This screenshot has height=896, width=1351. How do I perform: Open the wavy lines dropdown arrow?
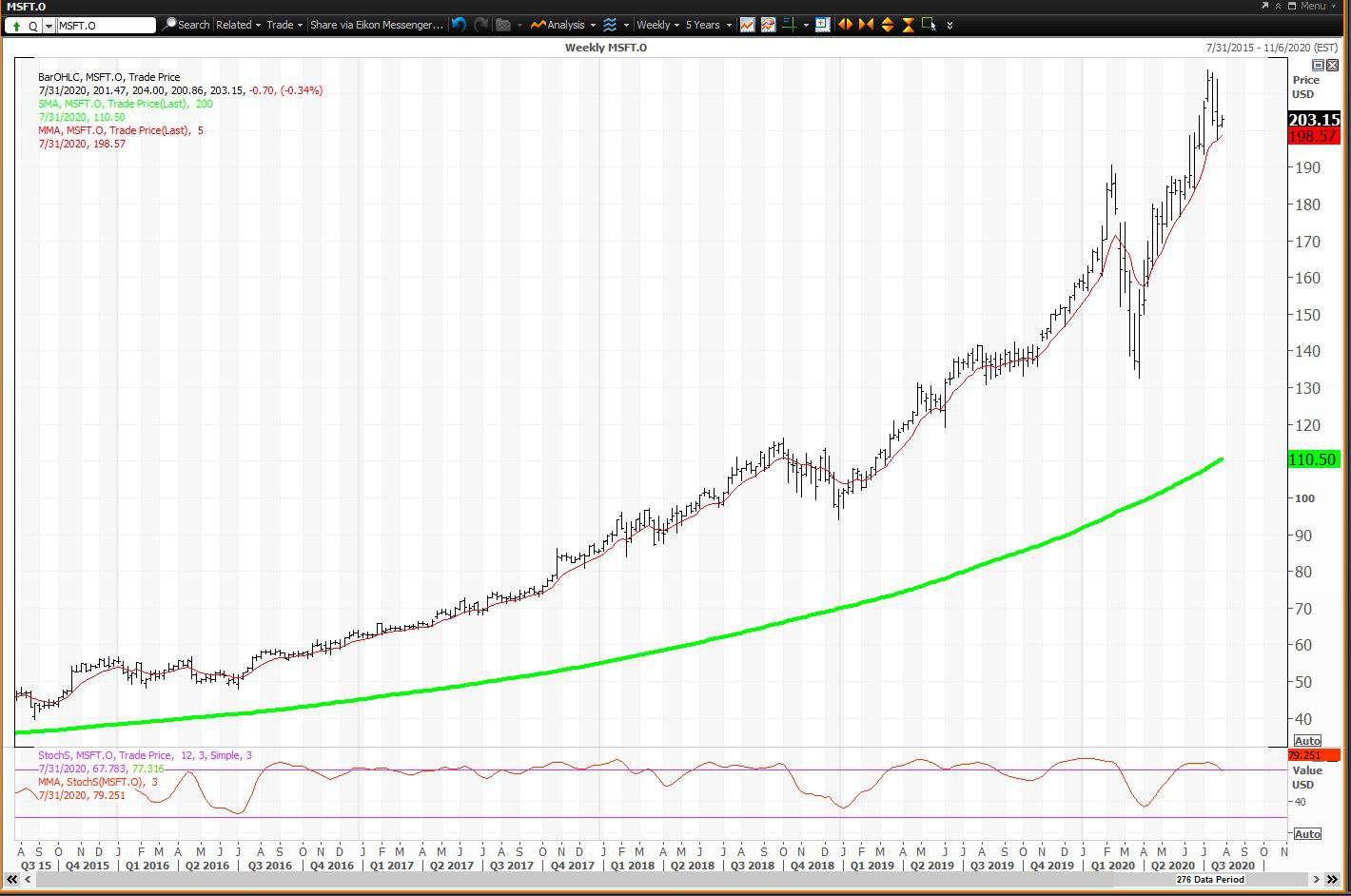(626, 25)
